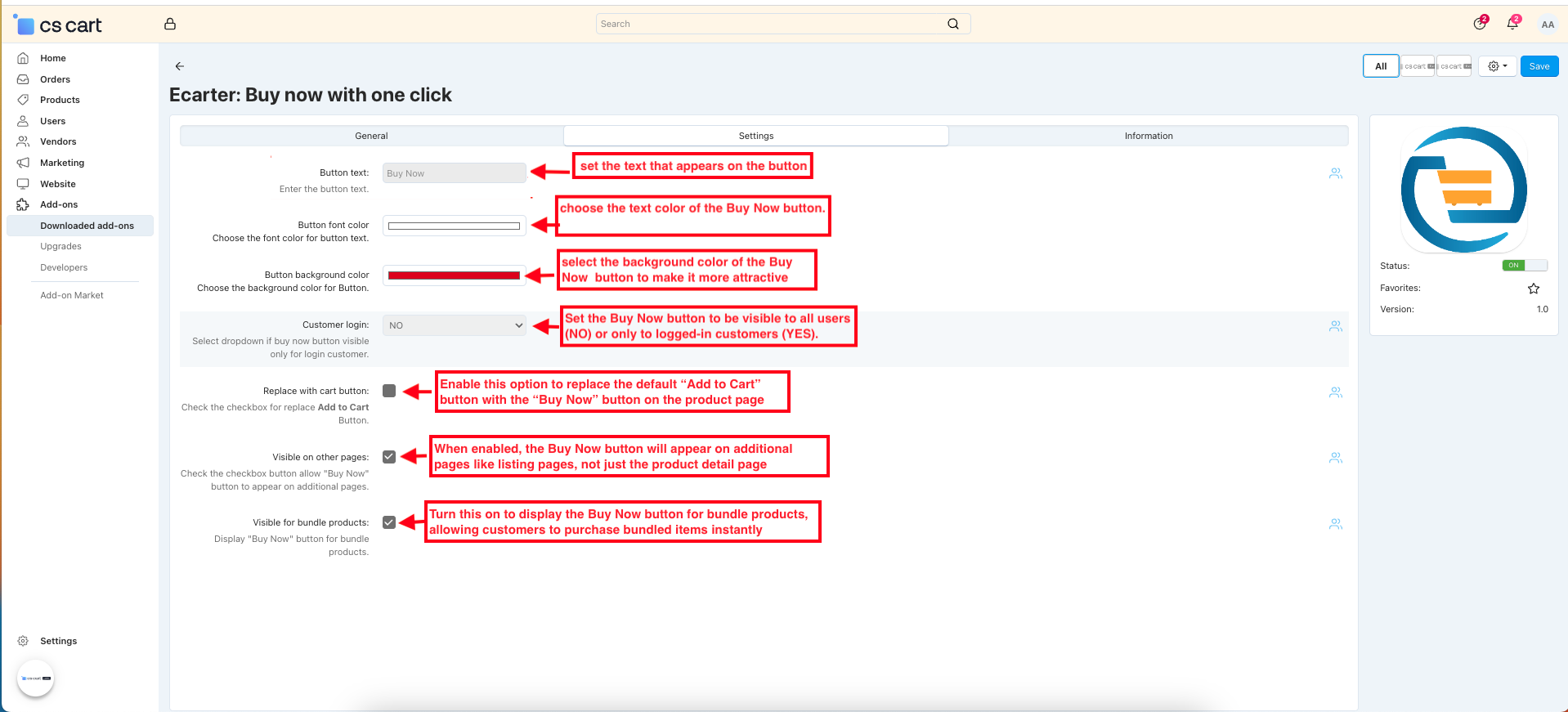Click the blue Save button
The image size is (1568, 712).
(1539, 66)
